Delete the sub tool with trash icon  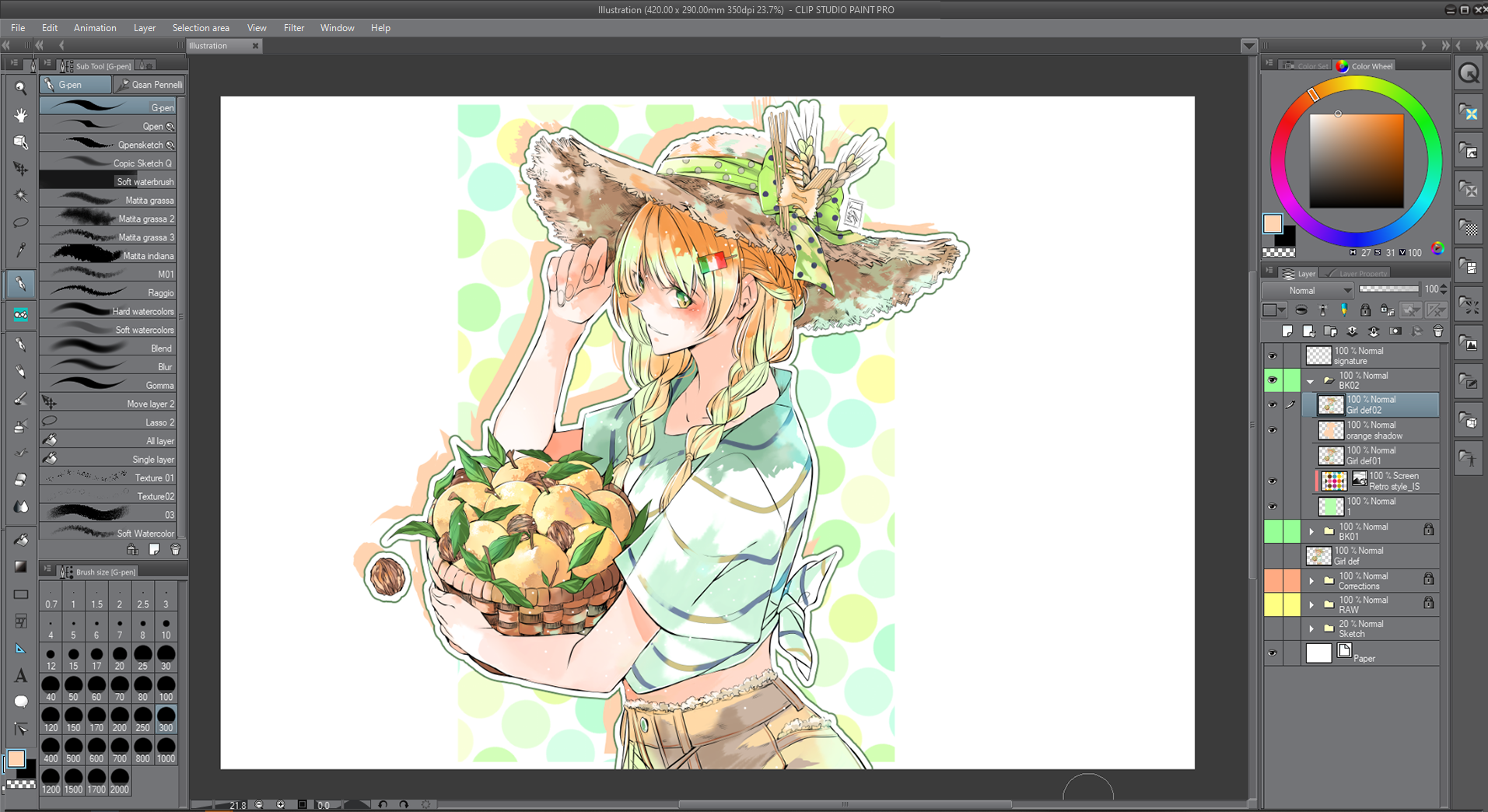[175, 550]
